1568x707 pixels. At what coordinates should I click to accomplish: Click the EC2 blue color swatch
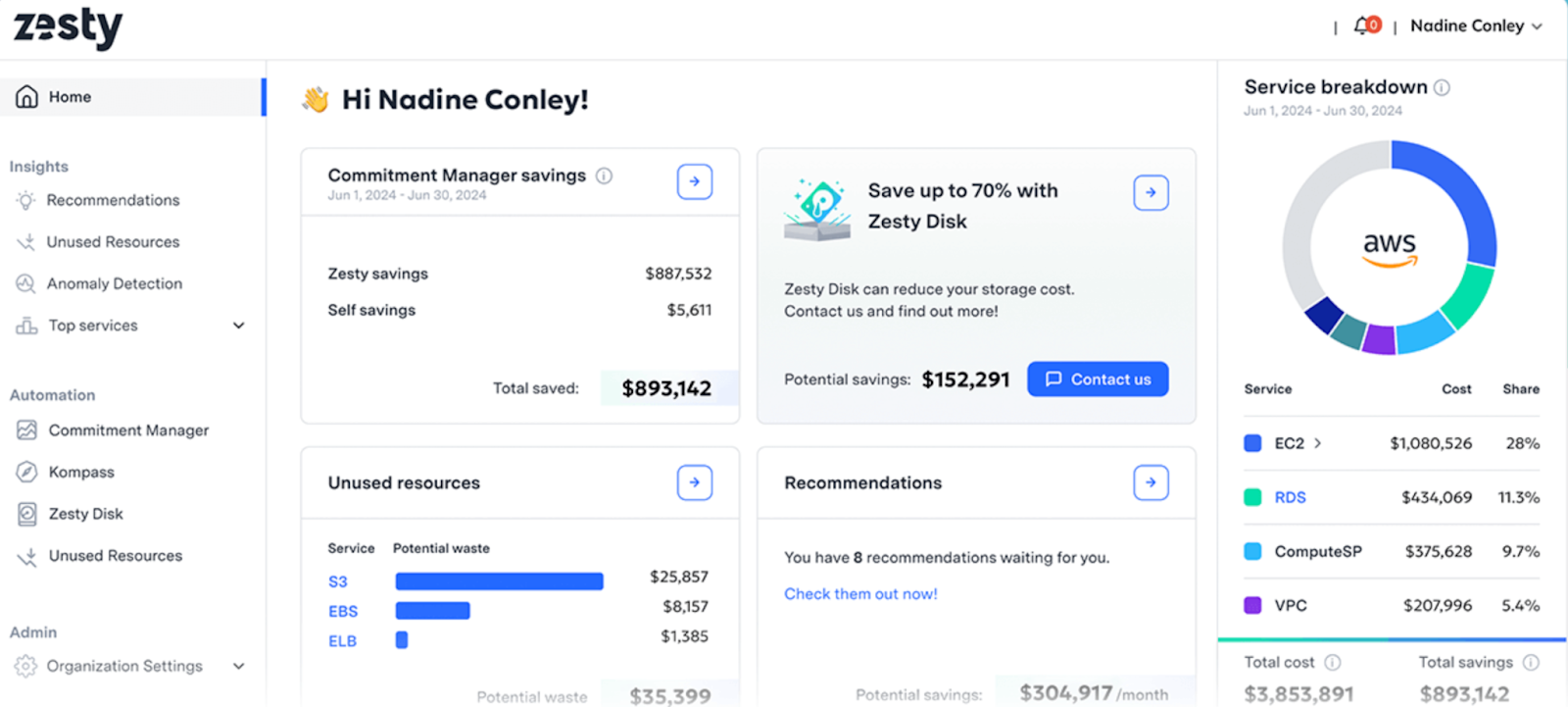click(1252, 443)
